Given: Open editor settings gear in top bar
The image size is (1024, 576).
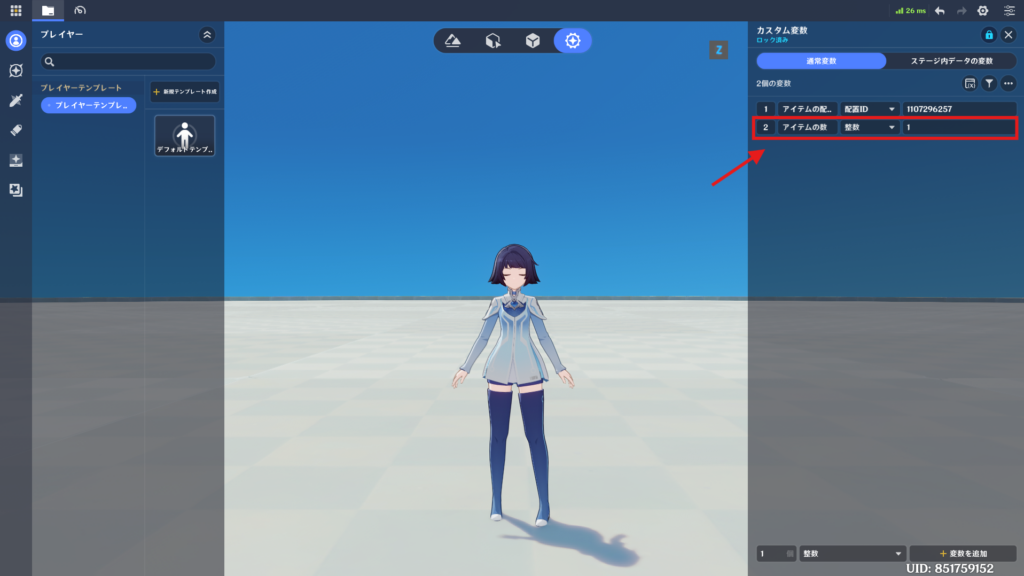Looking at the screenshot, I should 983,10.
